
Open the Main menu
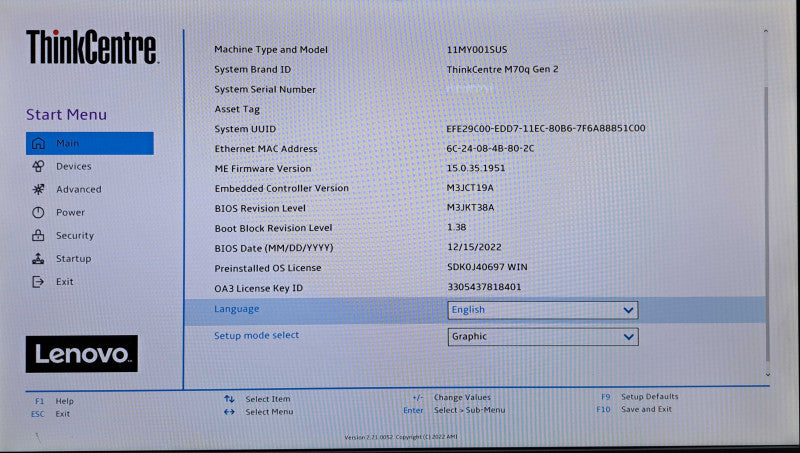coord(90,143)
